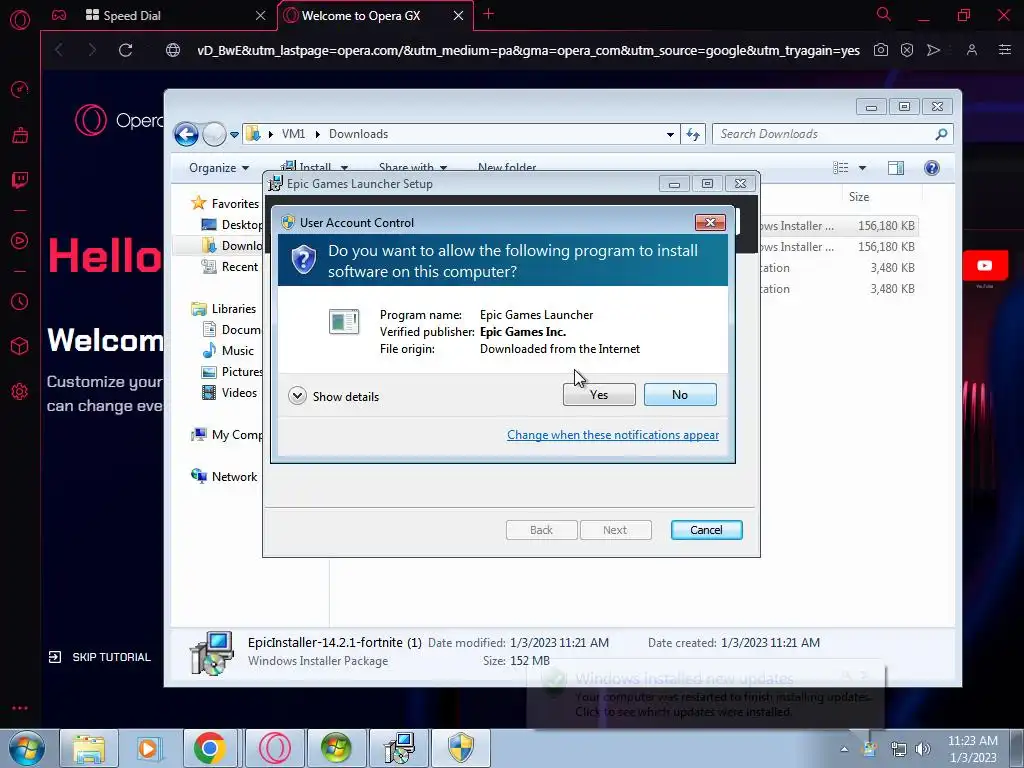Open Windows Explorer folder from taskbar

(89, 748)
